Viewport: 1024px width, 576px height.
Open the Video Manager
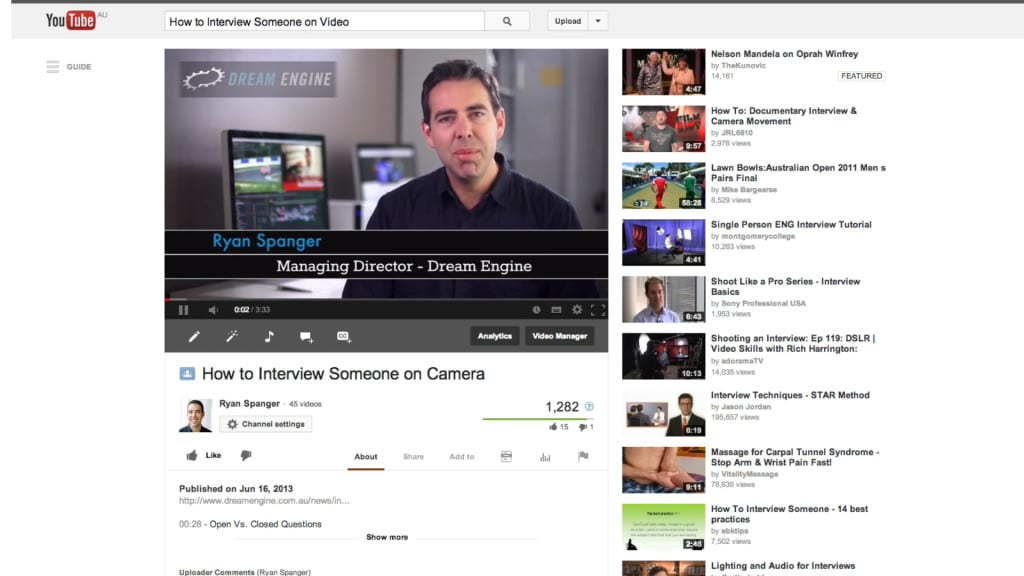[560, 336]
